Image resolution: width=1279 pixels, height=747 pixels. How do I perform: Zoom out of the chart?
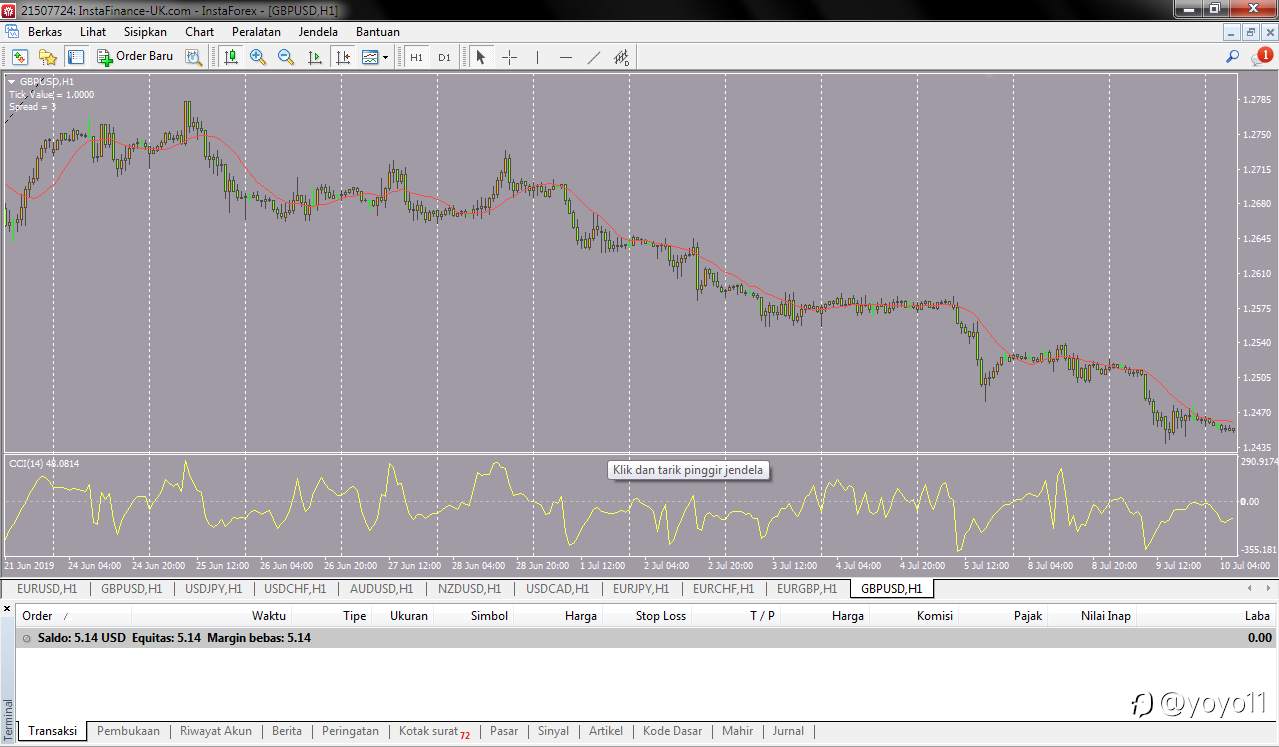286,57
